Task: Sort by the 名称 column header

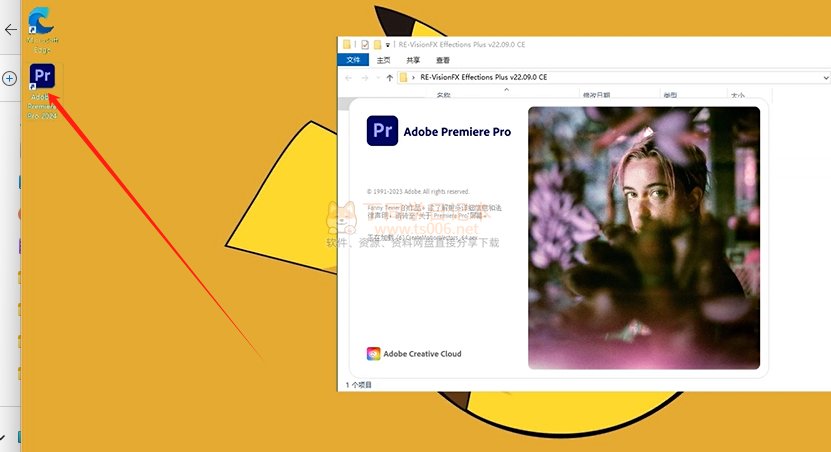Action: point(444,95)
